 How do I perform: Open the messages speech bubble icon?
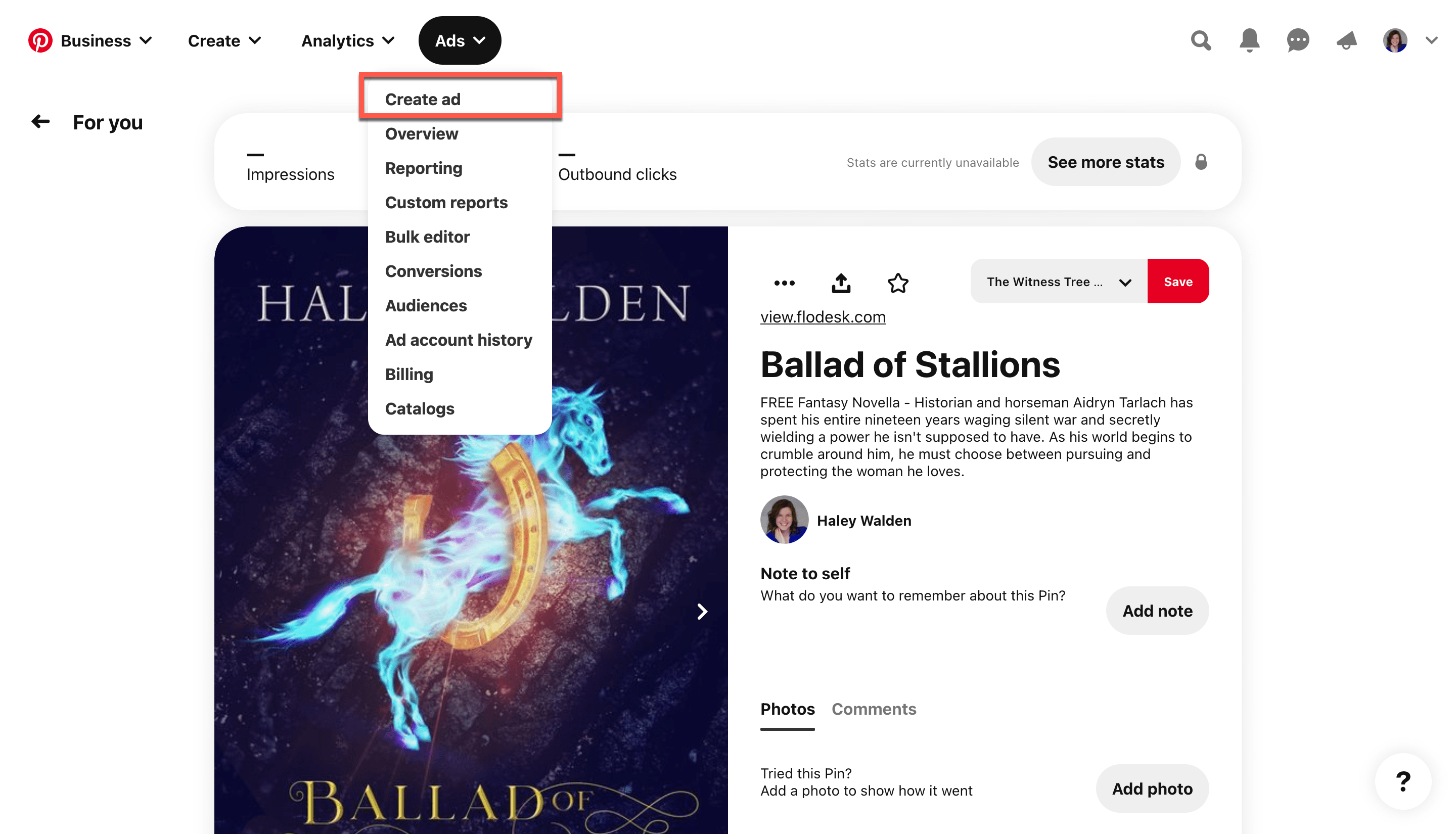coord(1297,40)
